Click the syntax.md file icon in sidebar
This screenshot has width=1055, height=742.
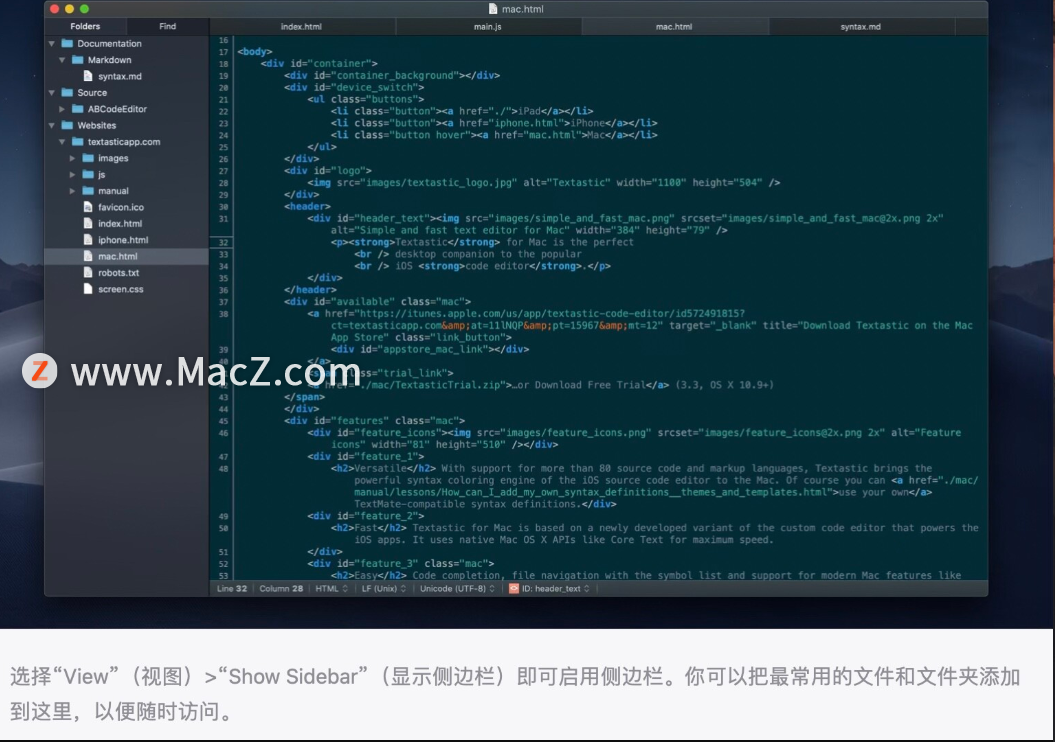[x=87, y=76]
